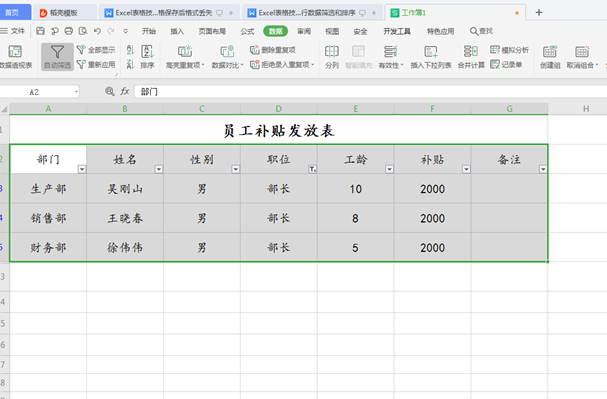Select column H header
The image size is (607, 399).
[586, 109]
